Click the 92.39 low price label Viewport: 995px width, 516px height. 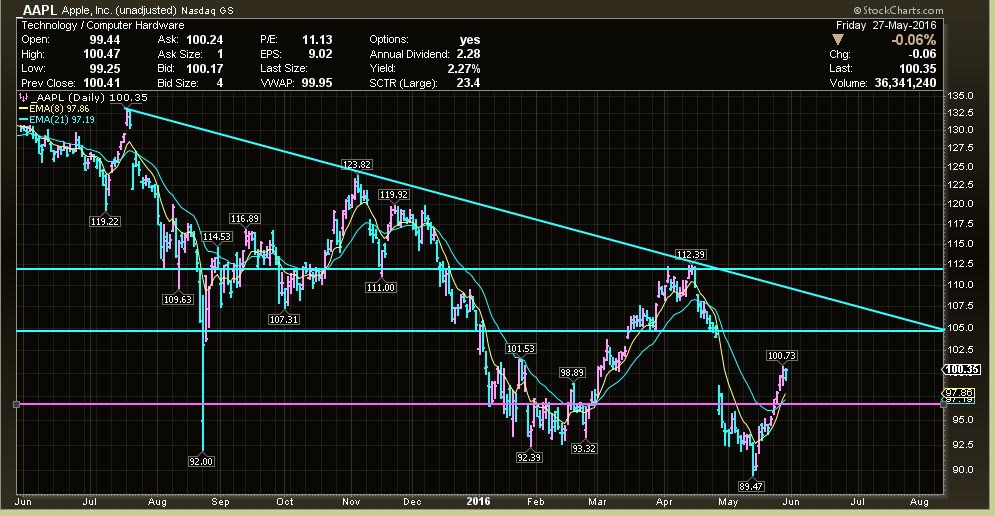(529, 457)
